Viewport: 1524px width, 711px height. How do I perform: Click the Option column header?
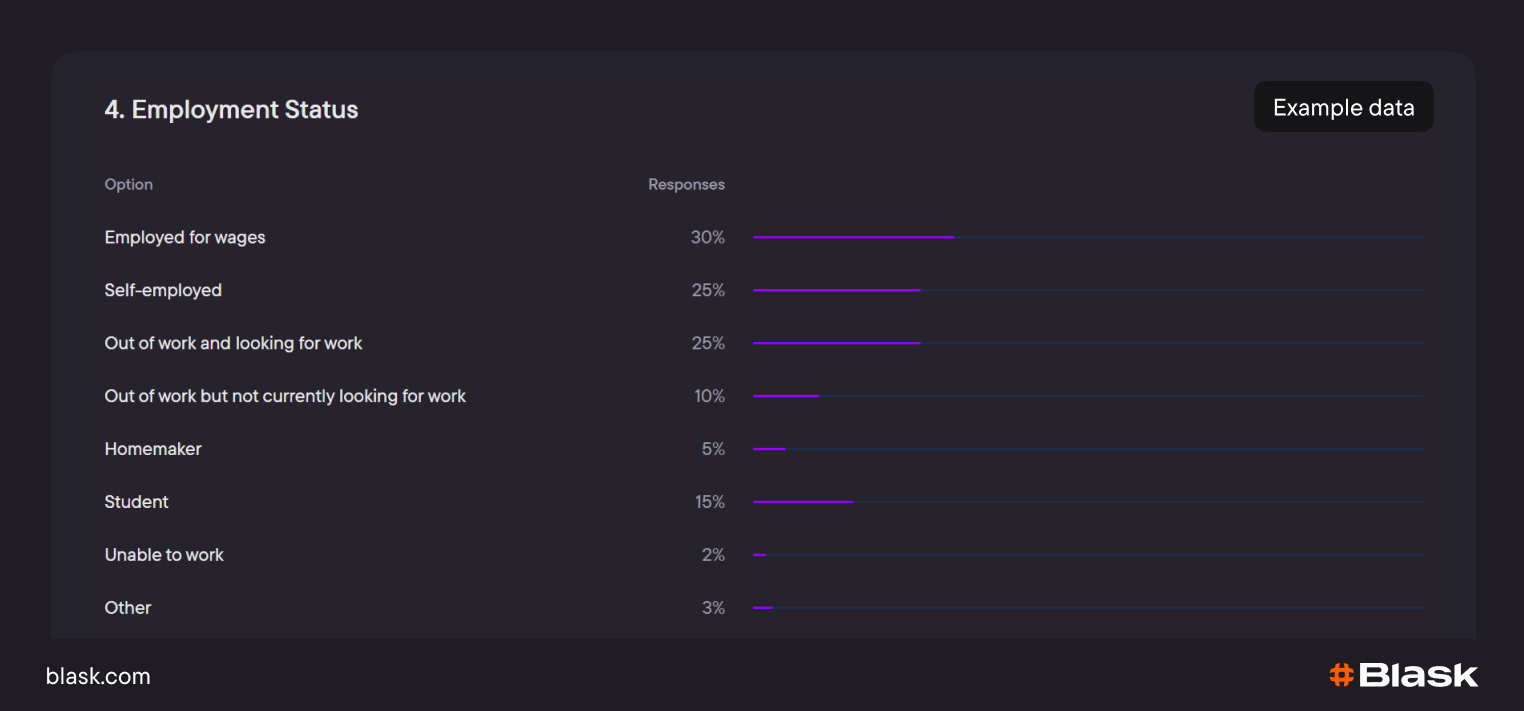(x=129, y=184)
